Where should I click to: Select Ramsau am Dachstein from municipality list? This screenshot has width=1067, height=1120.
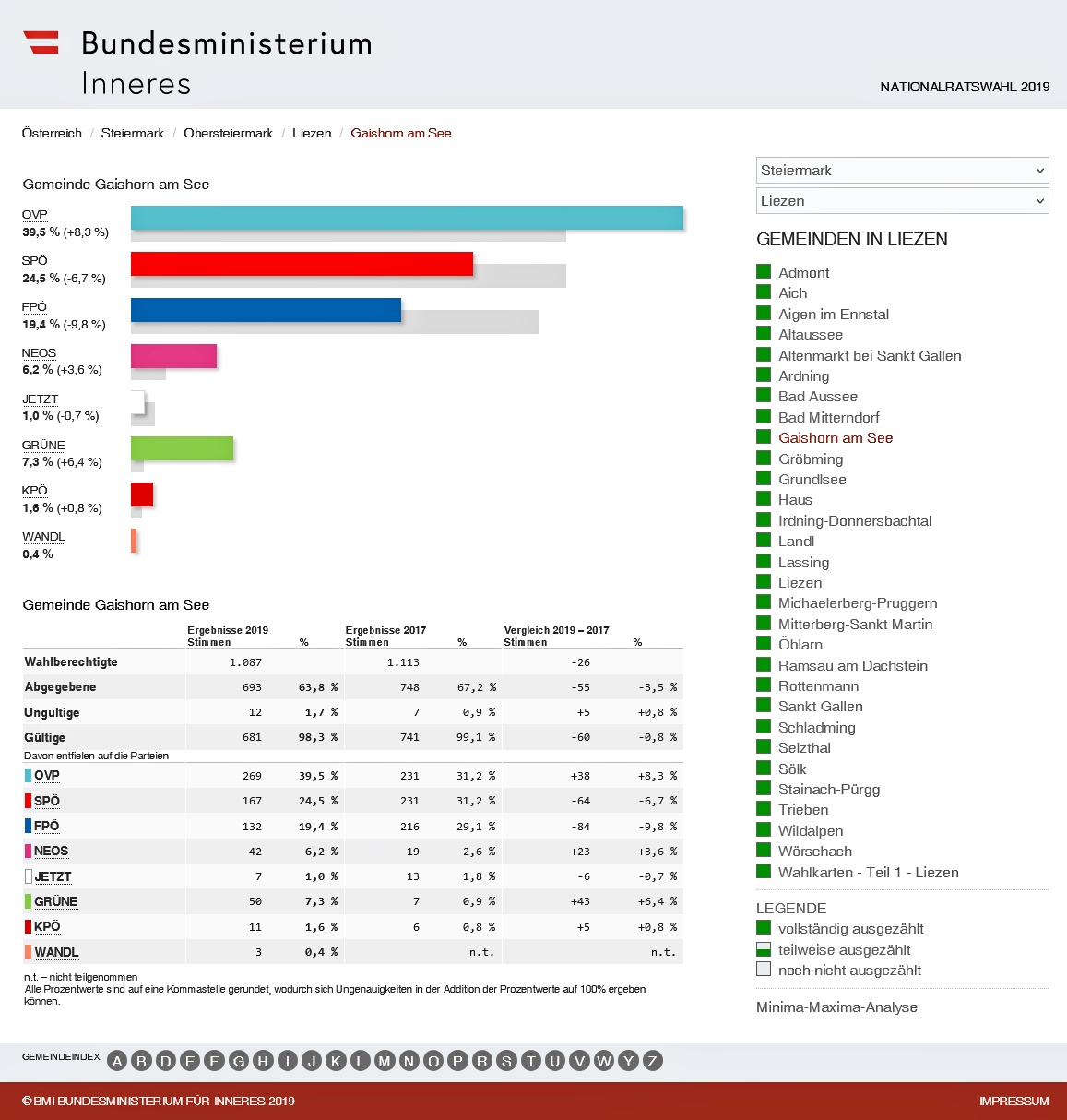point(852,666)
